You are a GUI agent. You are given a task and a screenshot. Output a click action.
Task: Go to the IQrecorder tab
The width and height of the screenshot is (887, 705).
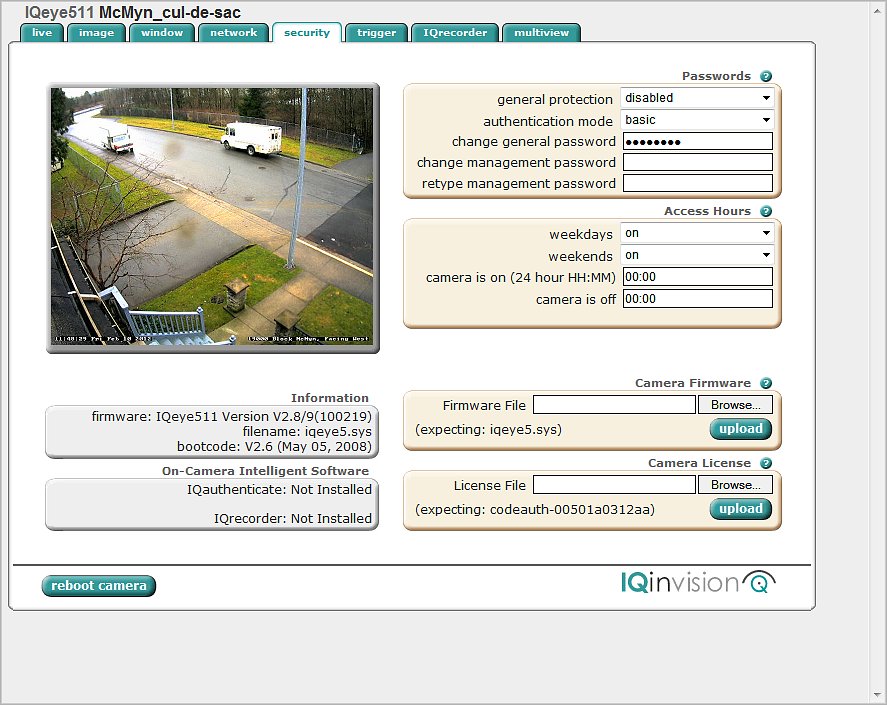pos(455,33)
